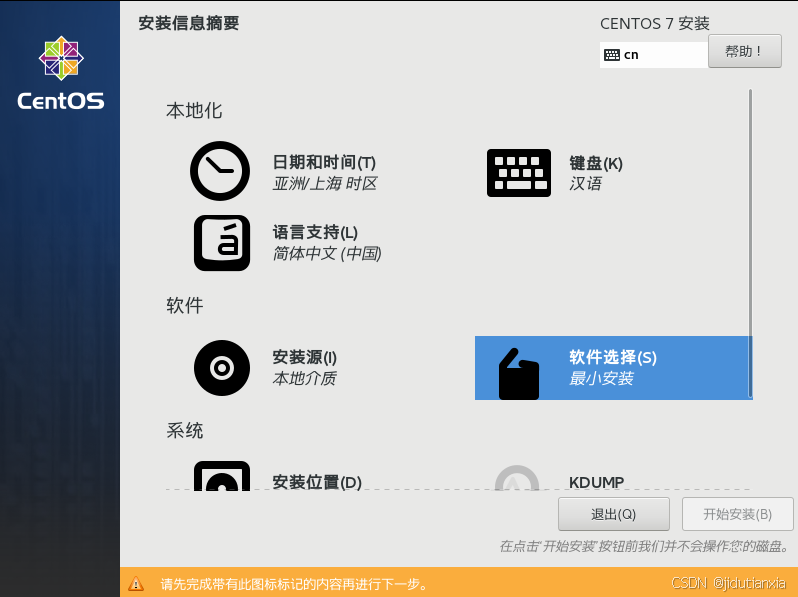Click the orange warning triangle icon
798x597 pixels.
tap(136, 584)
